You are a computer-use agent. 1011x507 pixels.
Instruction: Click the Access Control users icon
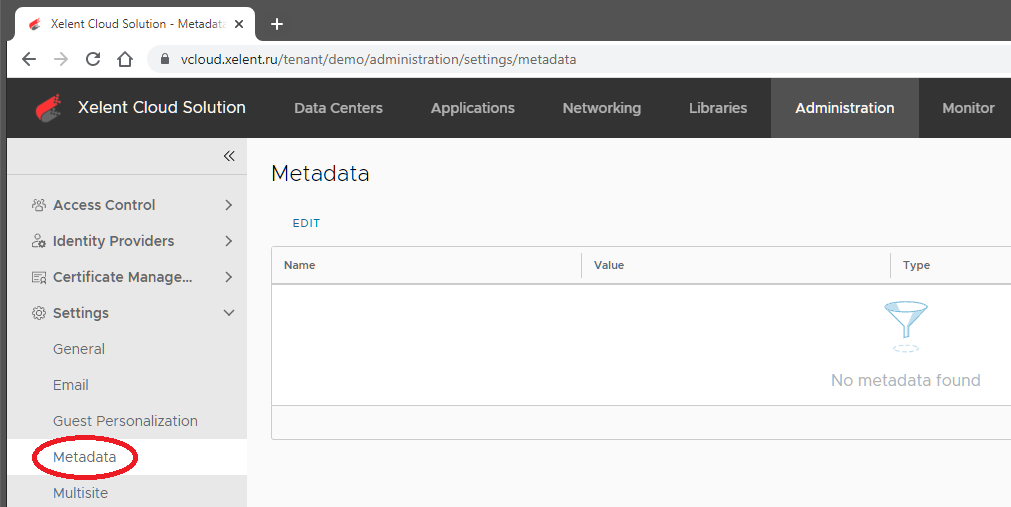[39, 205]
